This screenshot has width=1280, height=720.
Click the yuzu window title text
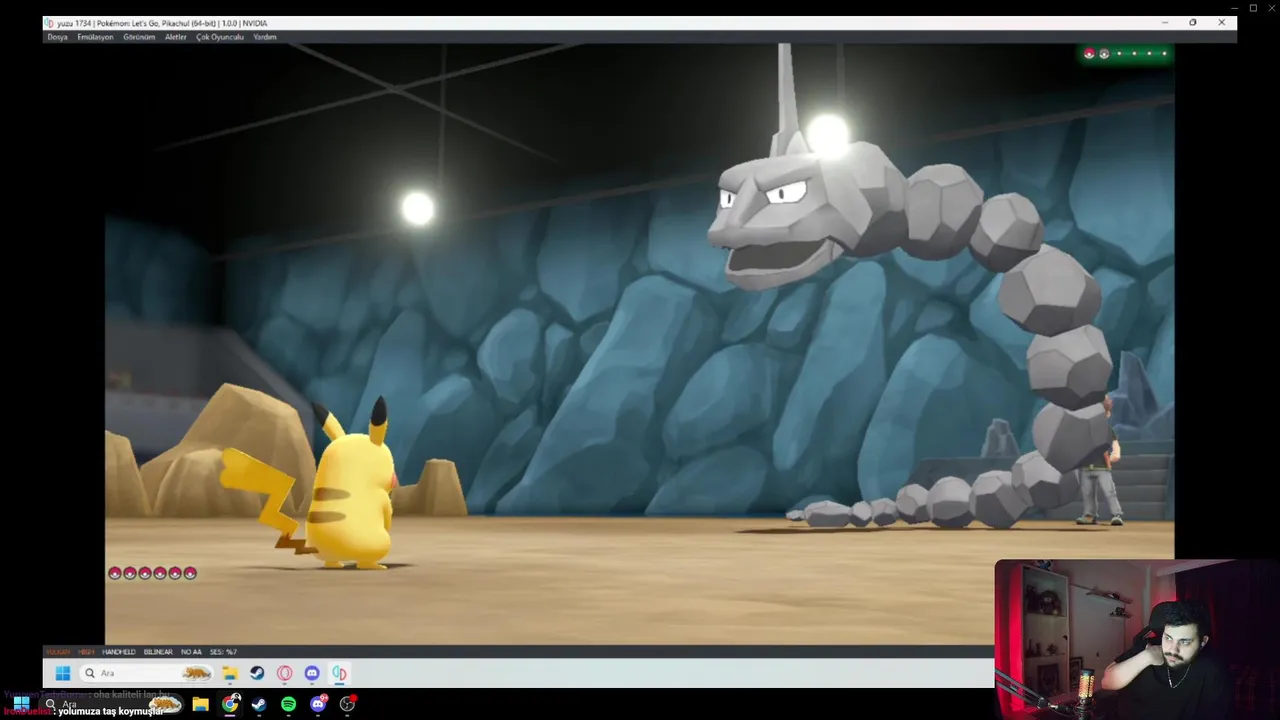point(162,23)
